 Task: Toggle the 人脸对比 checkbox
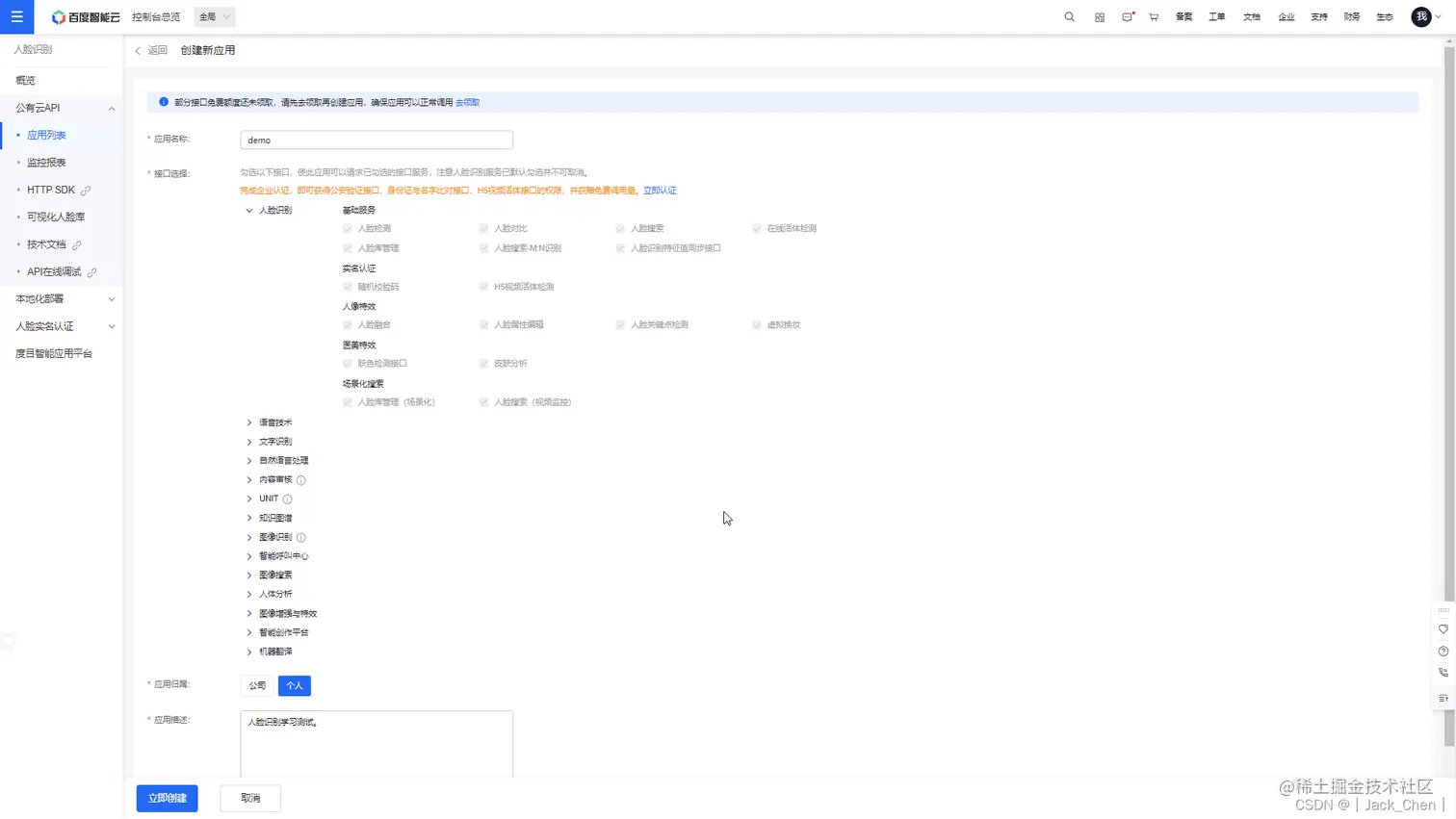(484, 229)
